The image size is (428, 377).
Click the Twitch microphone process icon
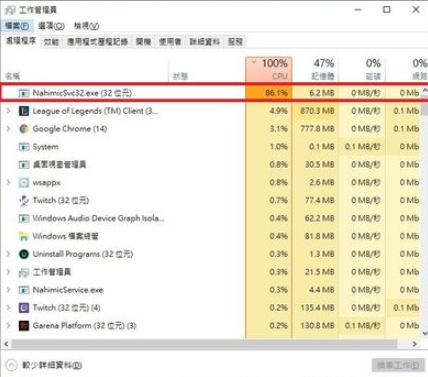(x=24, y=201)
